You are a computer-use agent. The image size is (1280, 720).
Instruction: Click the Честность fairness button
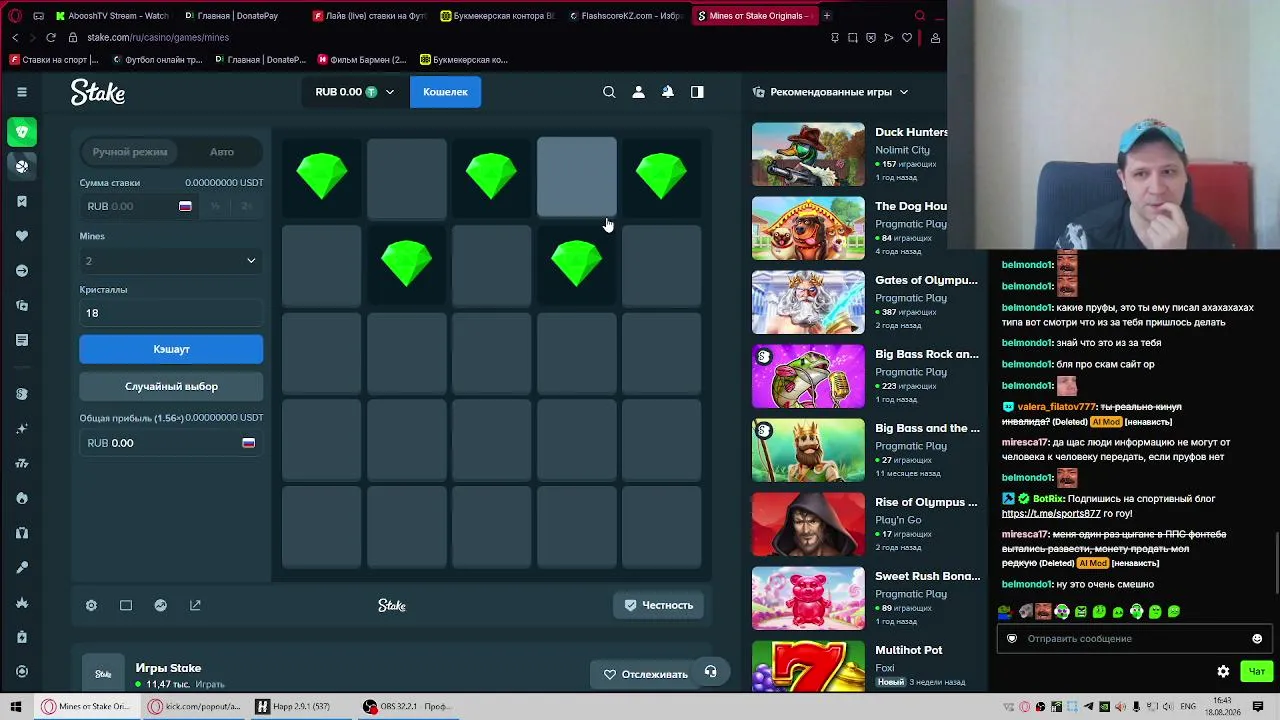pyautogui.click(x=658, y=605)
